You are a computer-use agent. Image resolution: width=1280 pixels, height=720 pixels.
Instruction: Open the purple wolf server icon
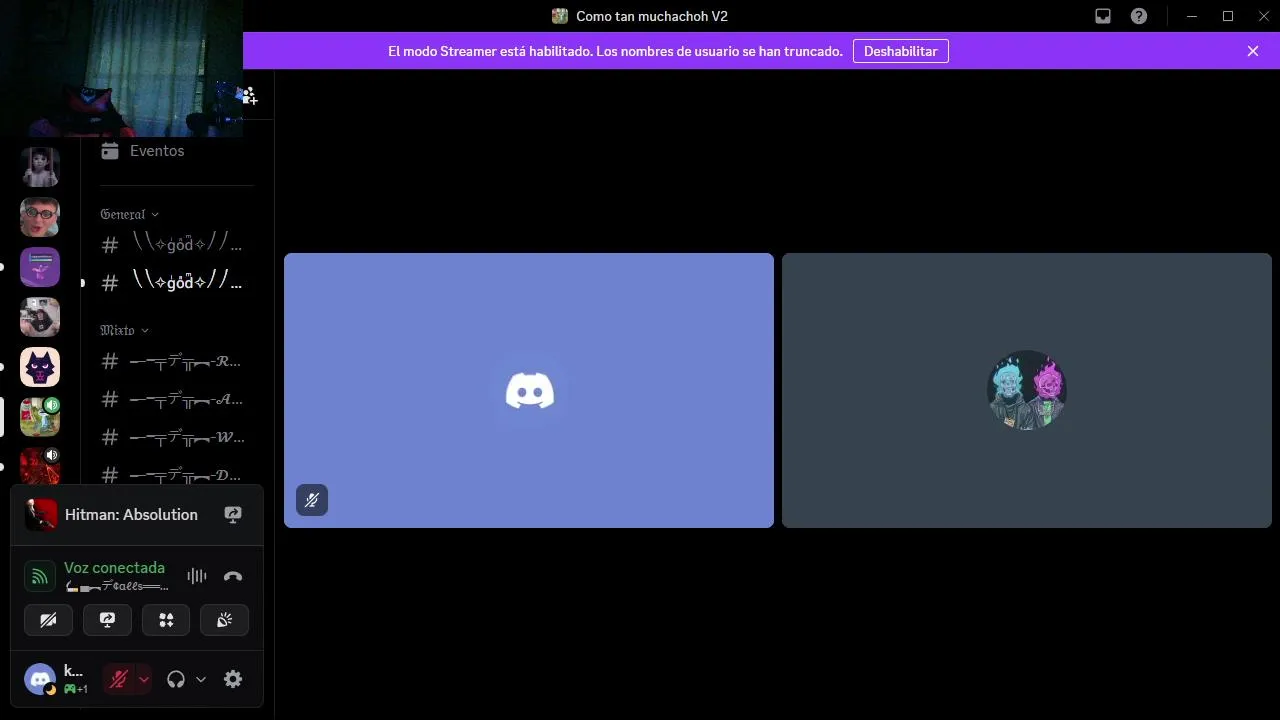pyautogui.click(x=40, y=367)
